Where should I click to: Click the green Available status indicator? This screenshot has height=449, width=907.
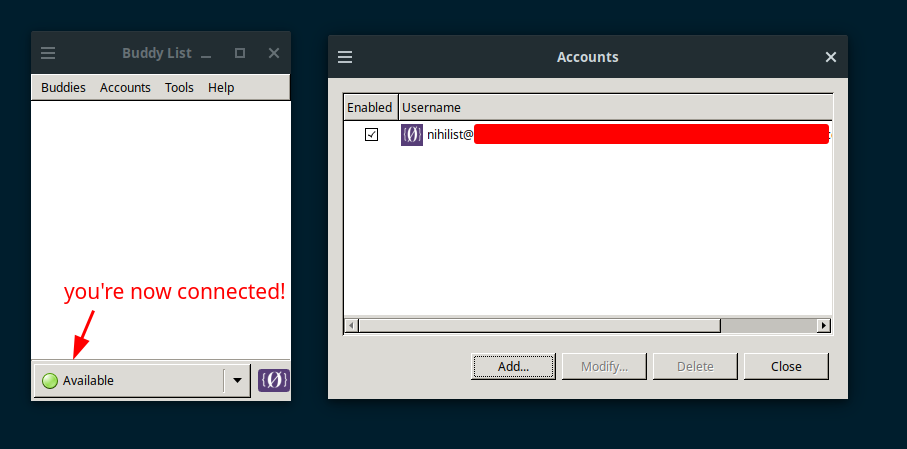(x=50, y=381)
